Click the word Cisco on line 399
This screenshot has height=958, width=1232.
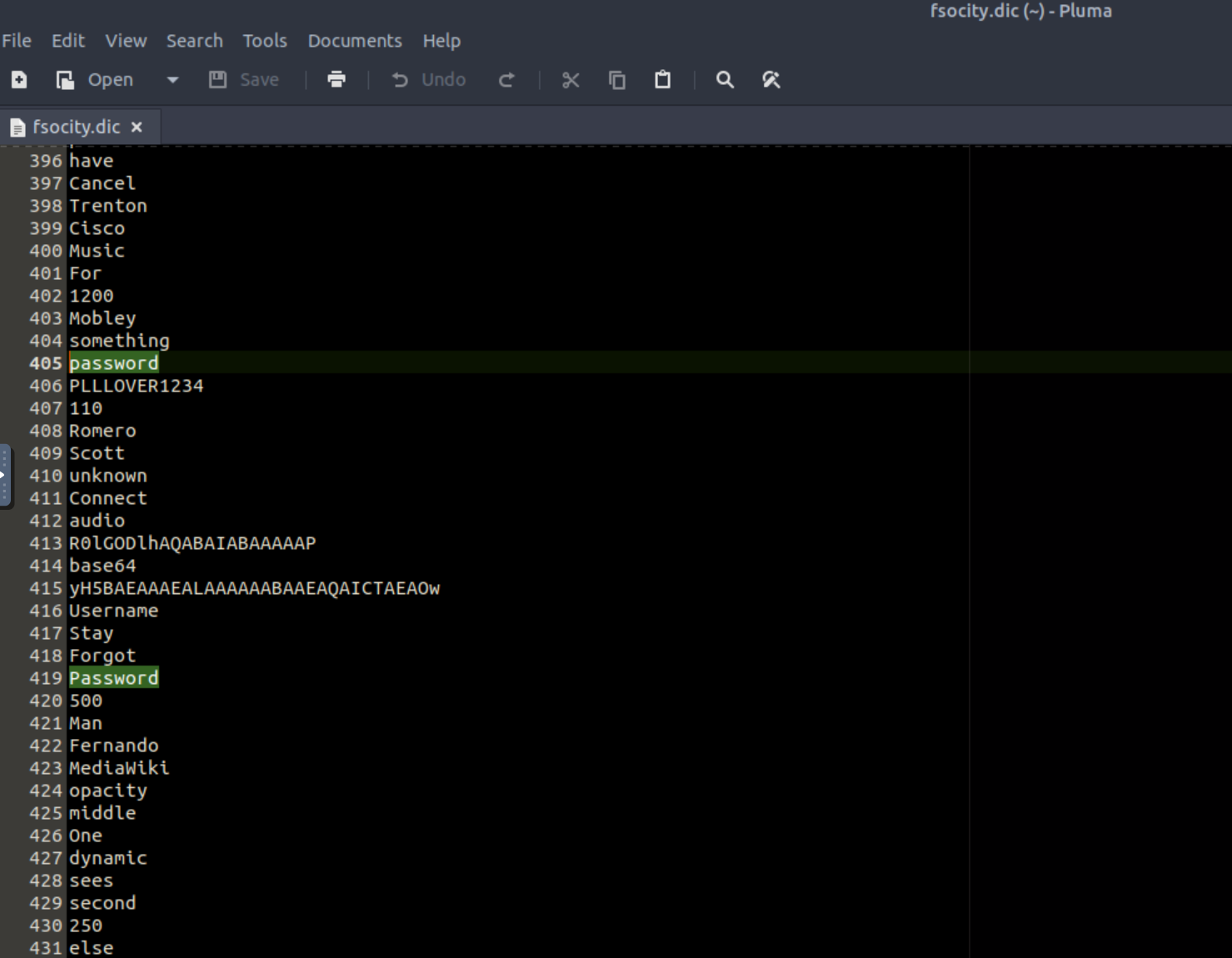pyautogui.click(x=97, y=228)
